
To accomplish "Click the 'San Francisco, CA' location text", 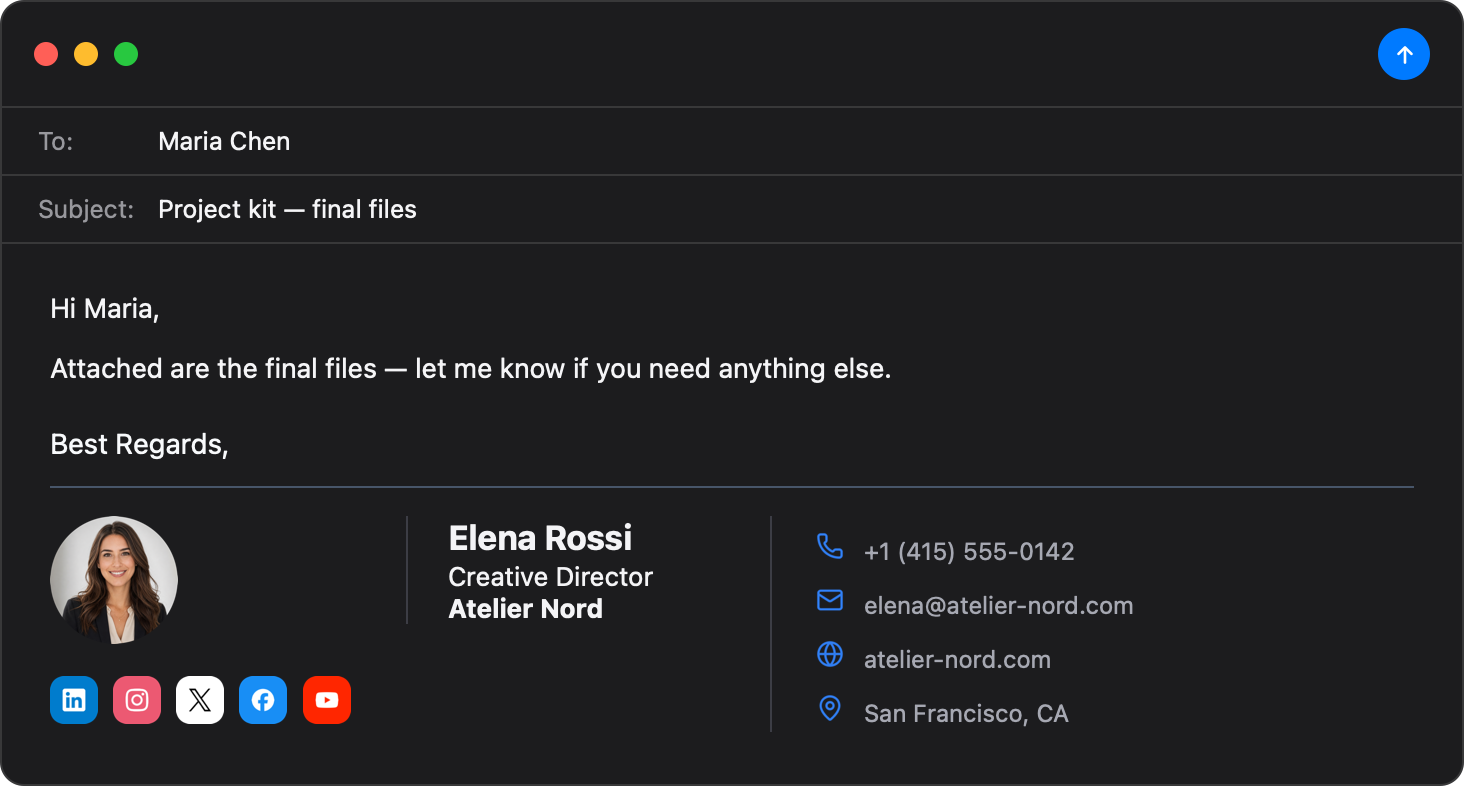I will coord(966,713).
